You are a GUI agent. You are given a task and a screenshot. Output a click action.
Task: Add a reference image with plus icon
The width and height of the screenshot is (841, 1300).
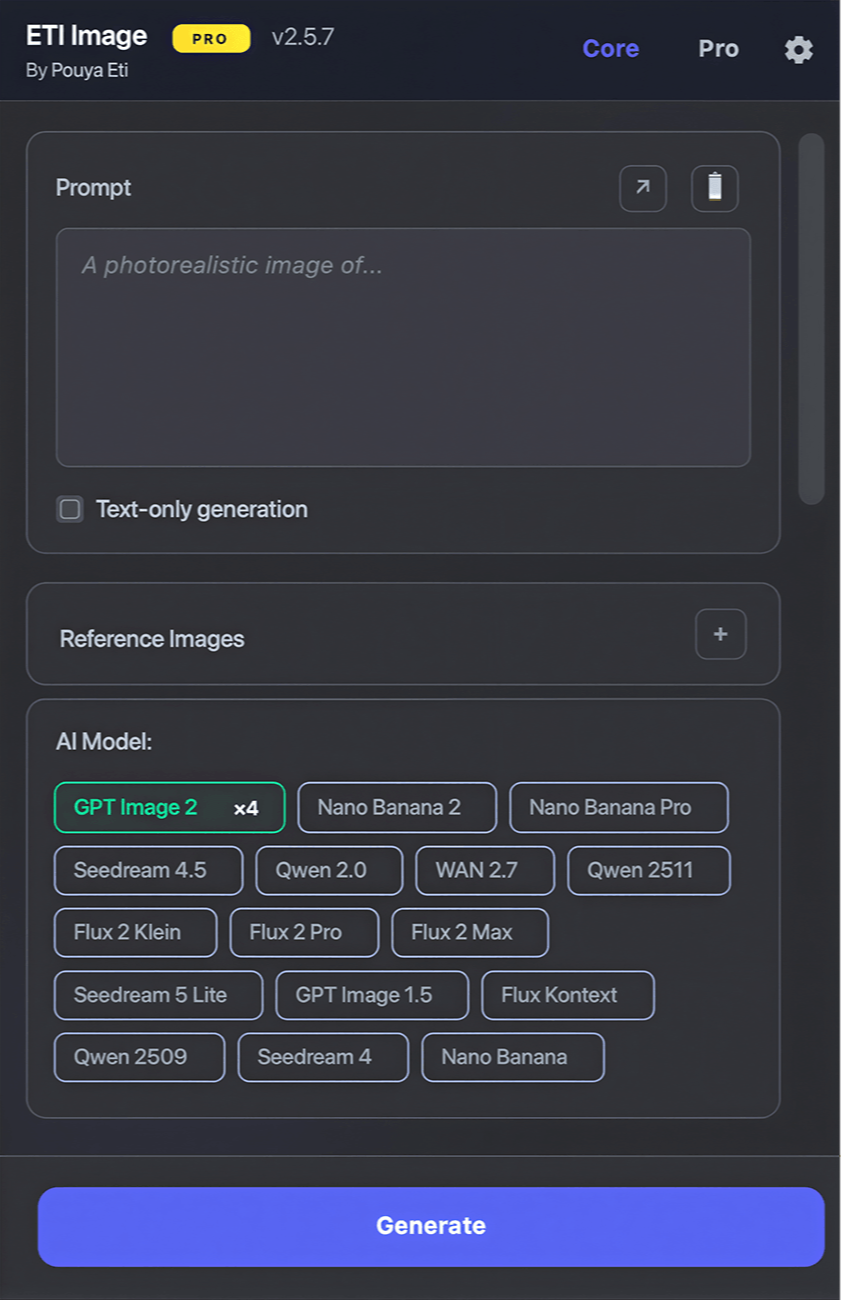[721, 634]
